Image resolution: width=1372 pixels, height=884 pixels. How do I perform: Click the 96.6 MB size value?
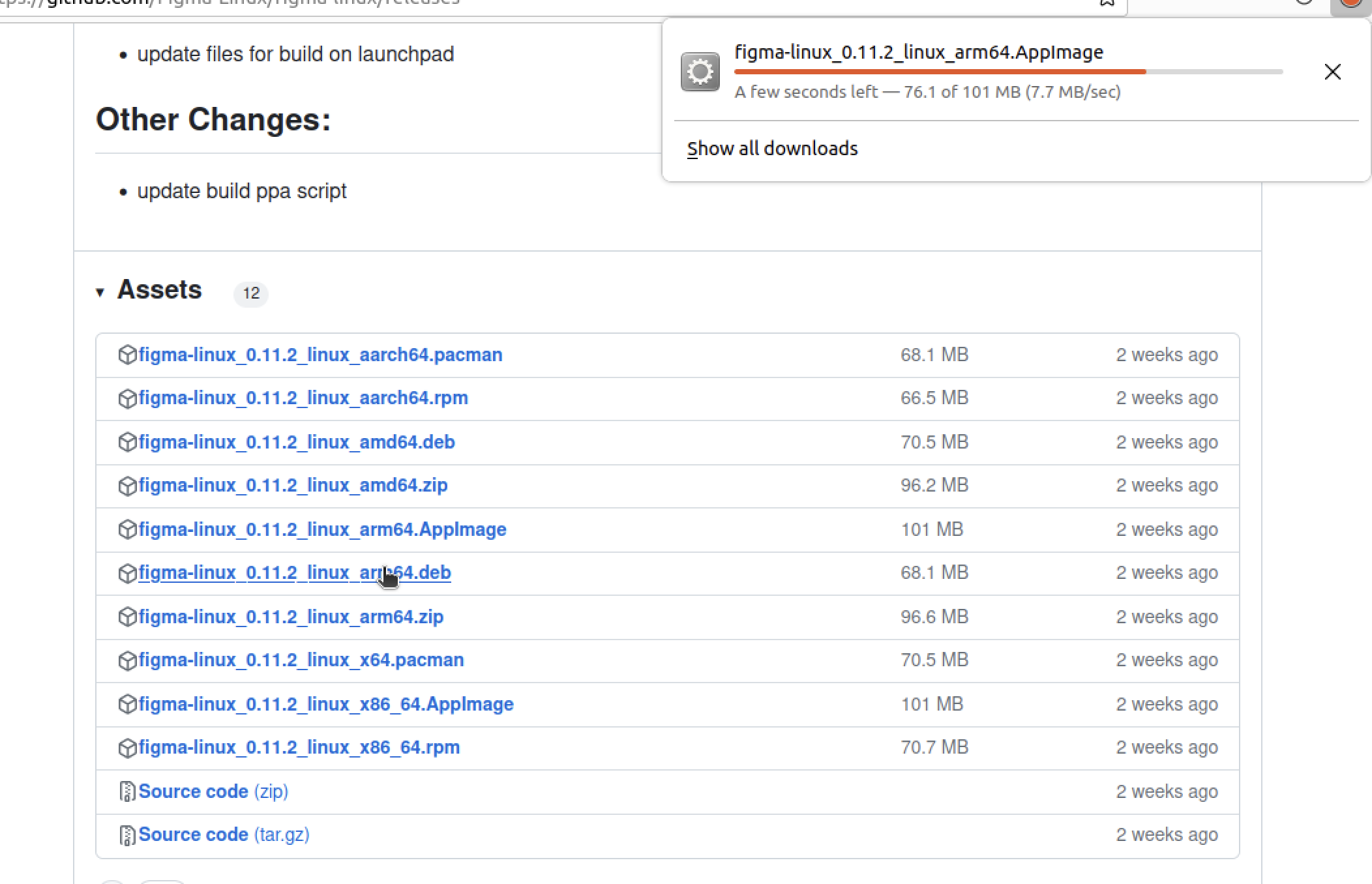tap(934, 617)
